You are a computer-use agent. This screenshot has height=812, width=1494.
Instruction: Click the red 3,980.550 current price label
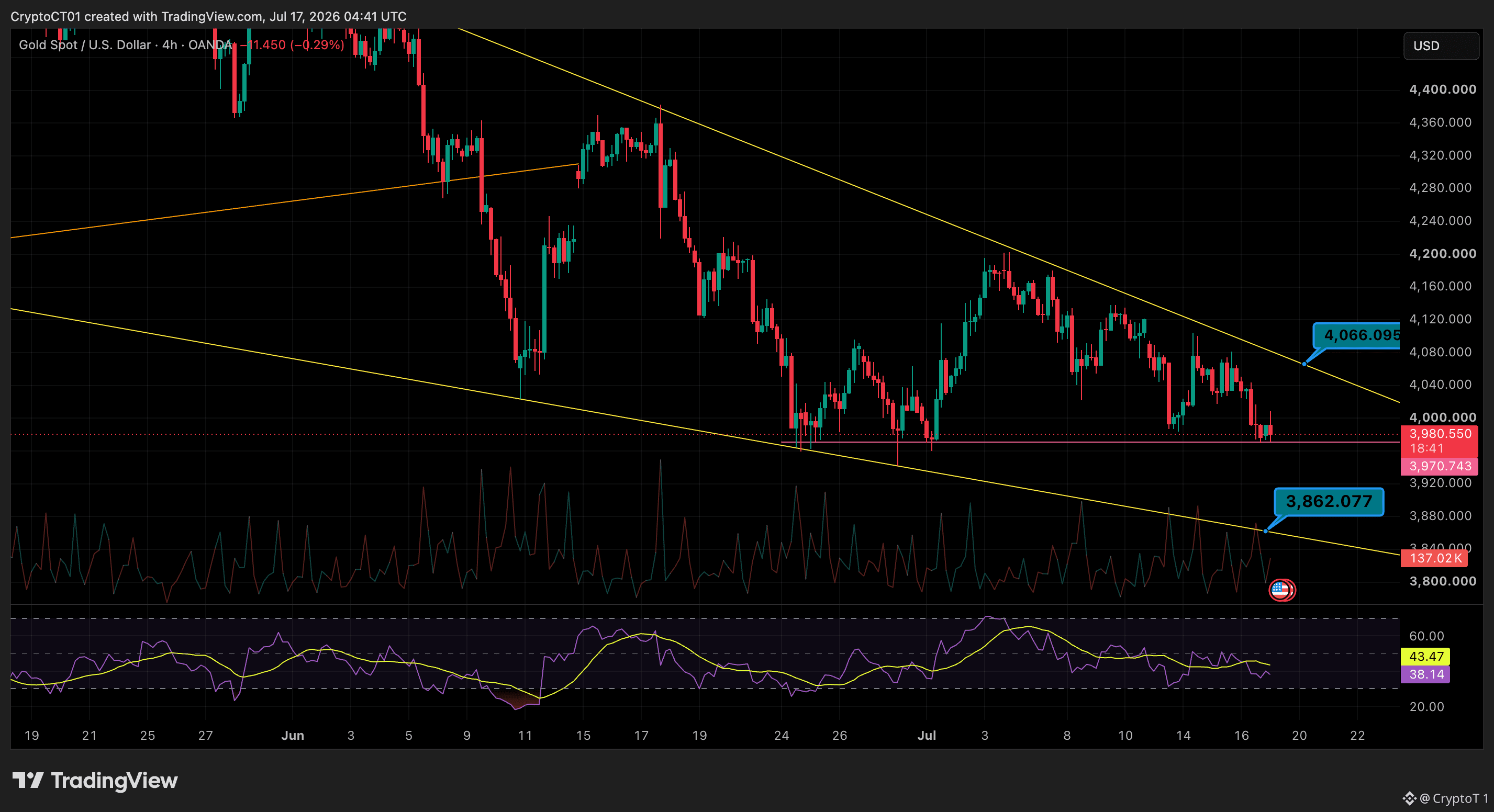(x=1440, y=441)
